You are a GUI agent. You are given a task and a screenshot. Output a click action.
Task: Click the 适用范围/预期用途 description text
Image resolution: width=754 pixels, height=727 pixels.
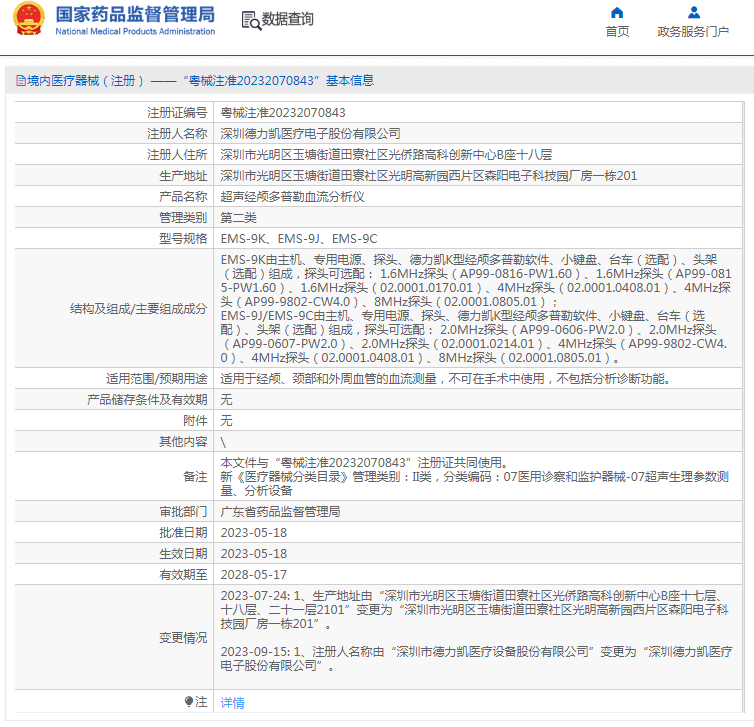pos(446,378)
